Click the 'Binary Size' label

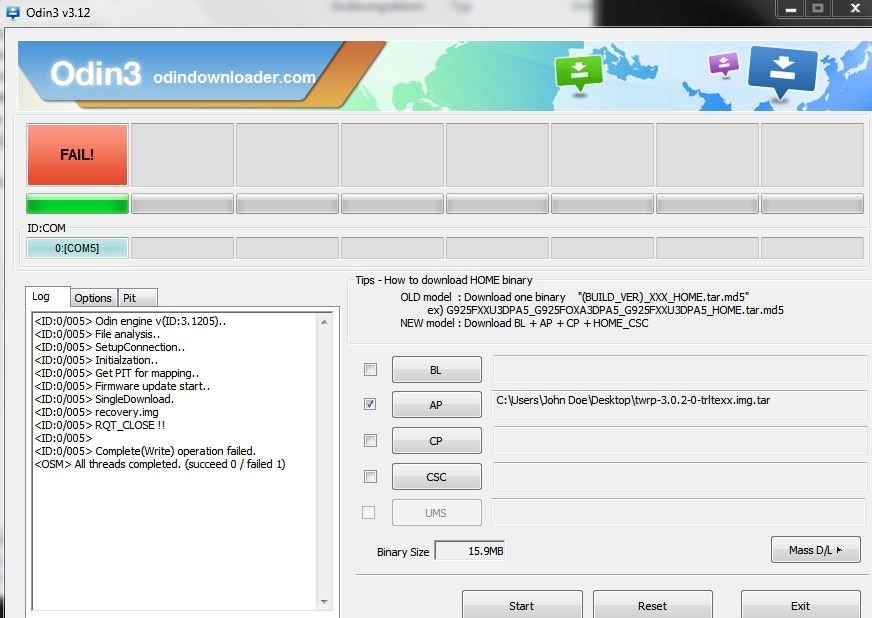coord(403,552)
